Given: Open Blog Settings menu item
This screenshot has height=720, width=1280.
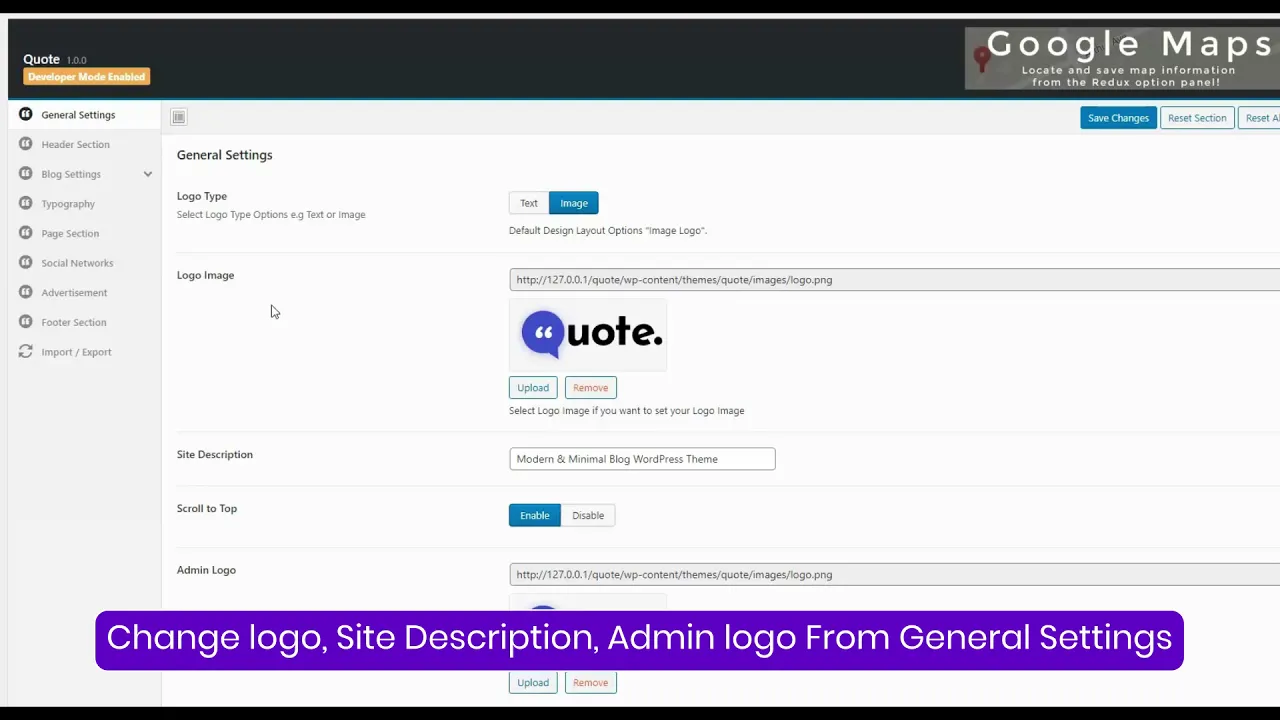Looking at the screenshot, I should coord(84,174).
